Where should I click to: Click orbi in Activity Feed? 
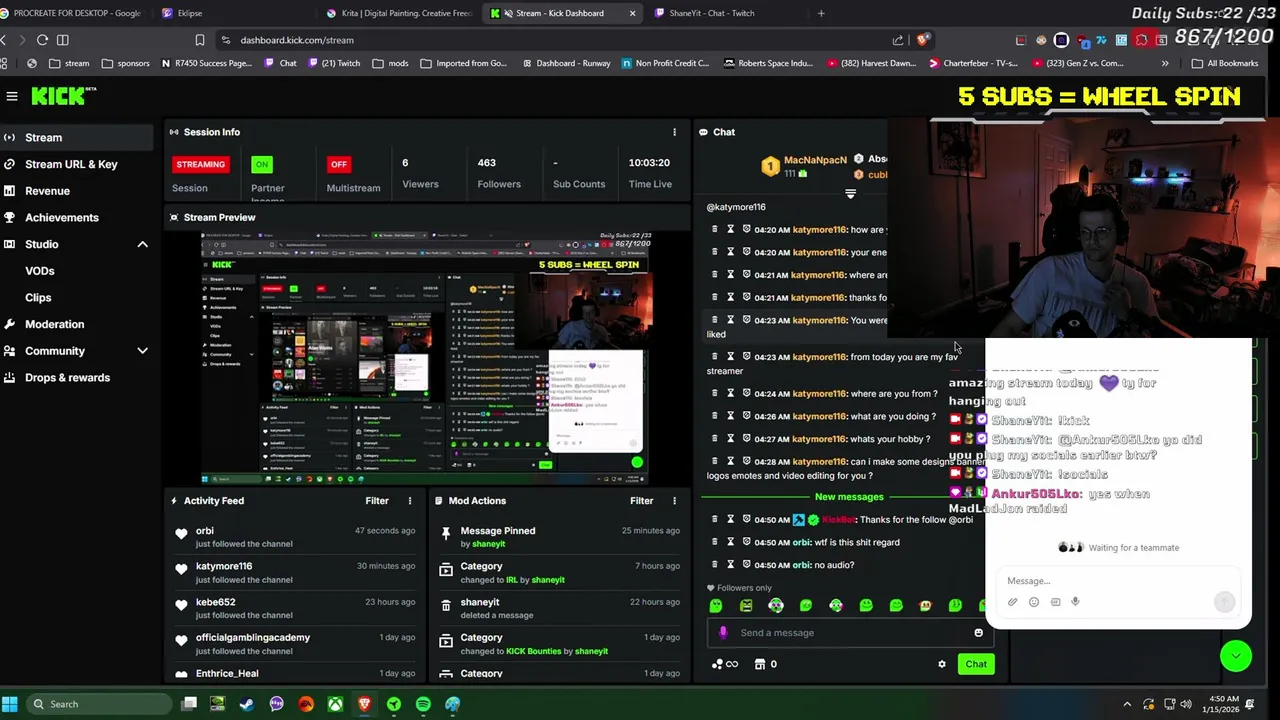(x=205, y=531)
